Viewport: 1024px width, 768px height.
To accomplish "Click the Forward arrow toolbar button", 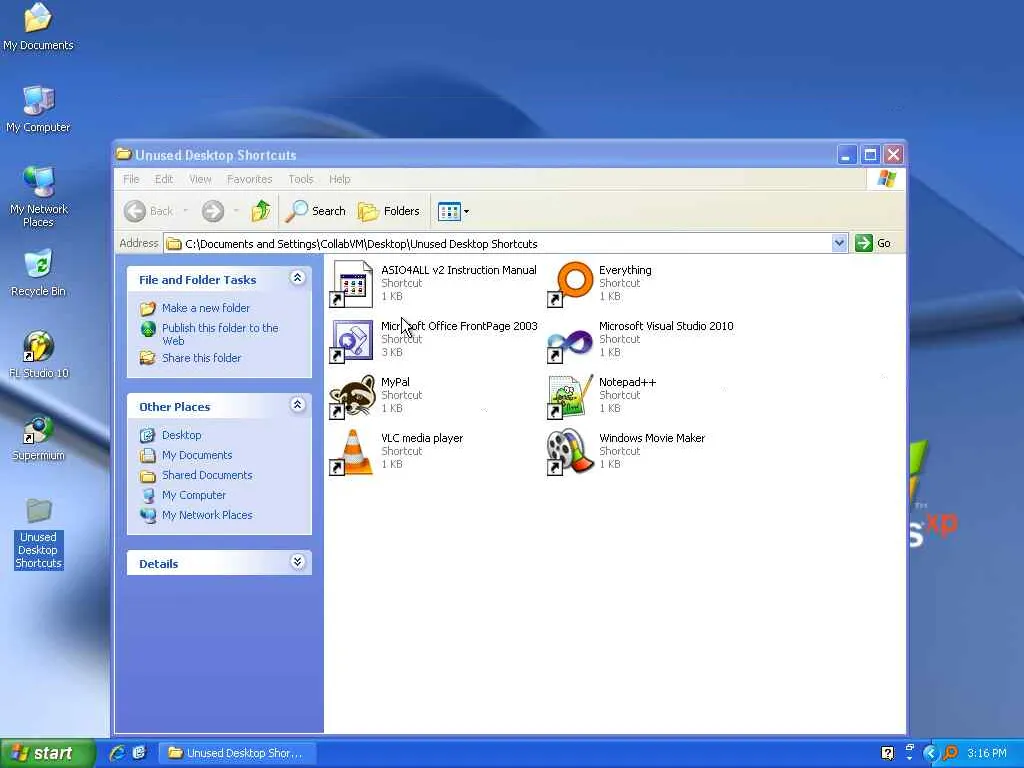I will pyautogui.click(x=213, y=211).
